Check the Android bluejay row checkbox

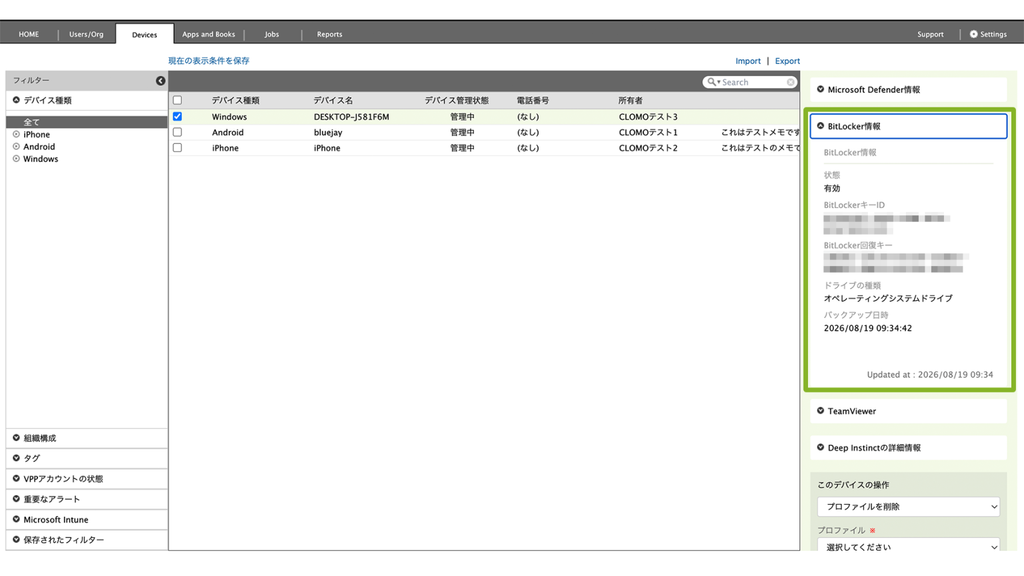pyautogui.click(x=178, y=132)
